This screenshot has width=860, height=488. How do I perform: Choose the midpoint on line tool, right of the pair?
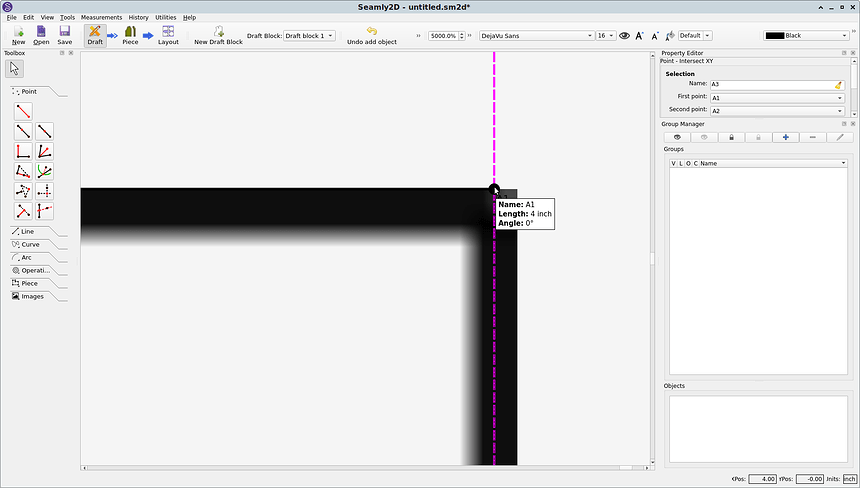pos(44,132)
